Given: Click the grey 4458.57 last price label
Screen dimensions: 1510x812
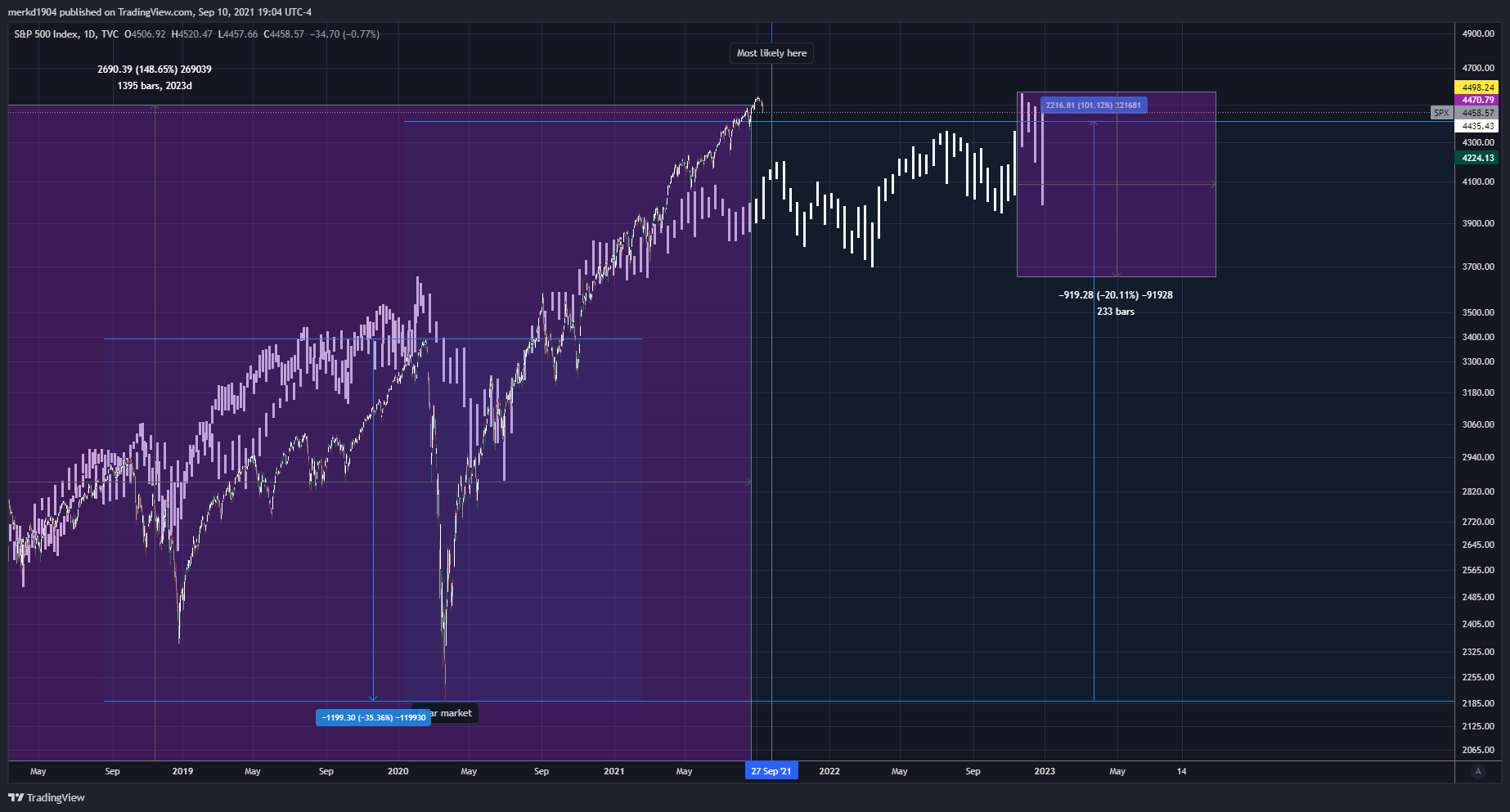Looking at the screenshot, I should tap(1477, 113).
